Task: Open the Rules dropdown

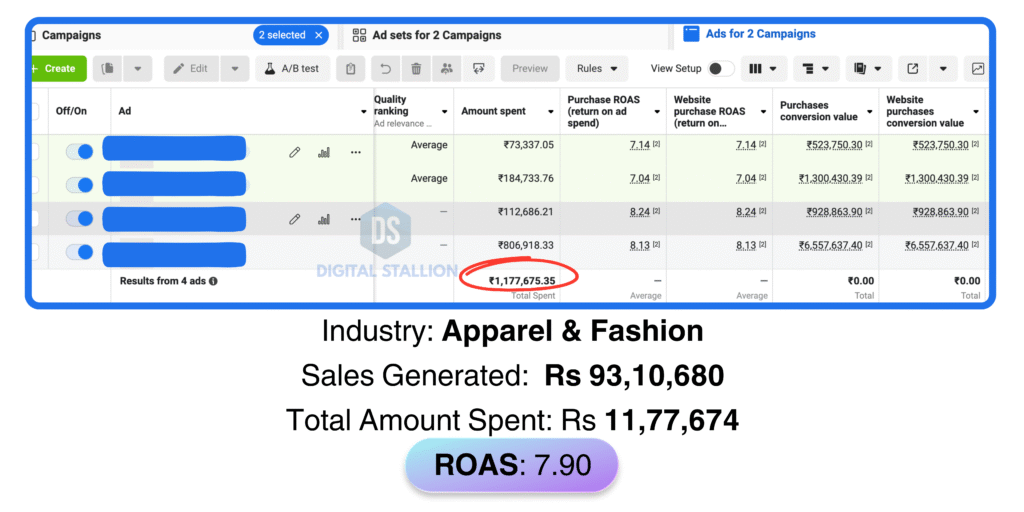Action: click(x=597, y=69)
